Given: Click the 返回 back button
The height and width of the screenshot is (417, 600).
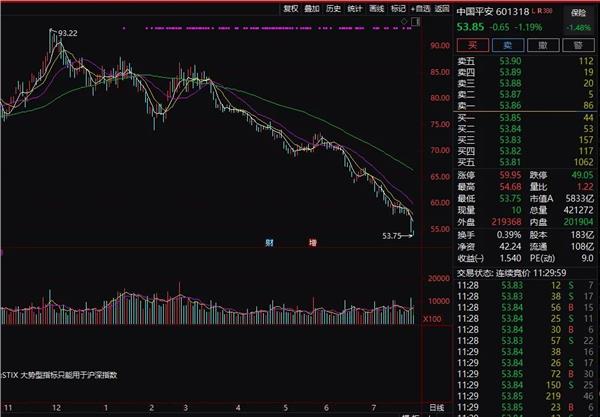Looking at the screenshot, I should tap(442, 8).
